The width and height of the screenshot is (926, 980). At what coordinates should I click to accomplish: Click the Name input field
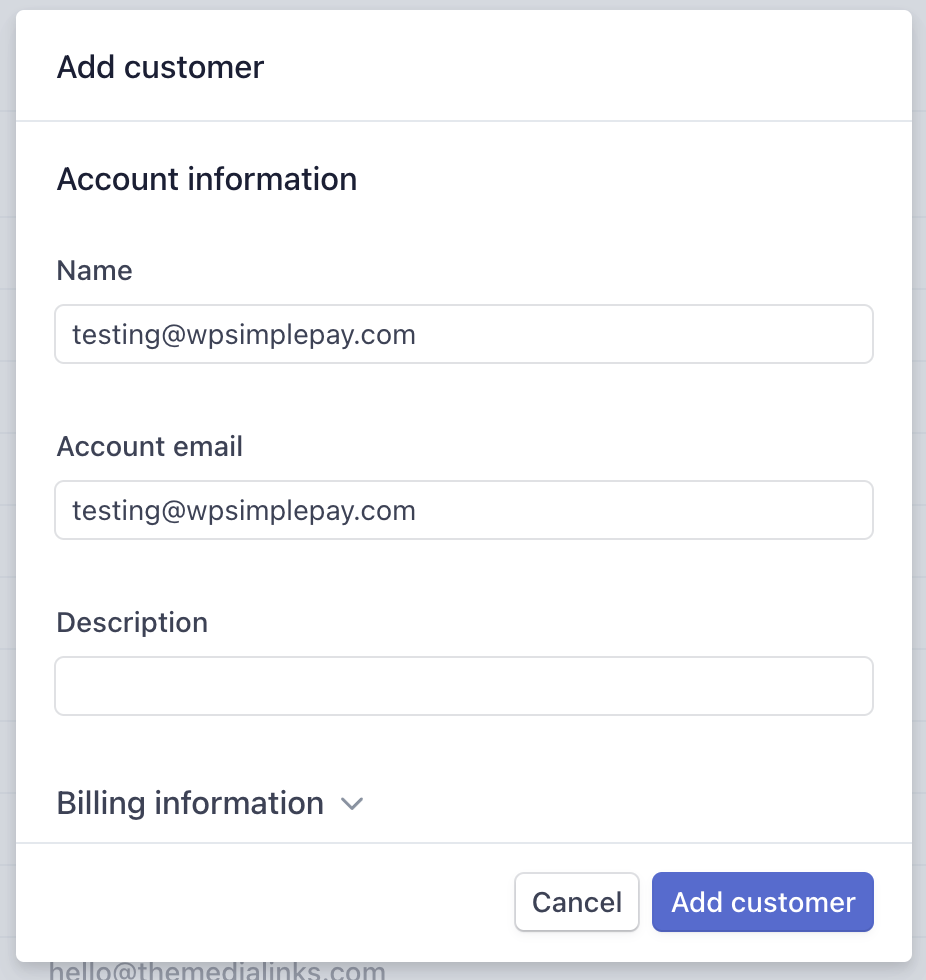point(640,334)
